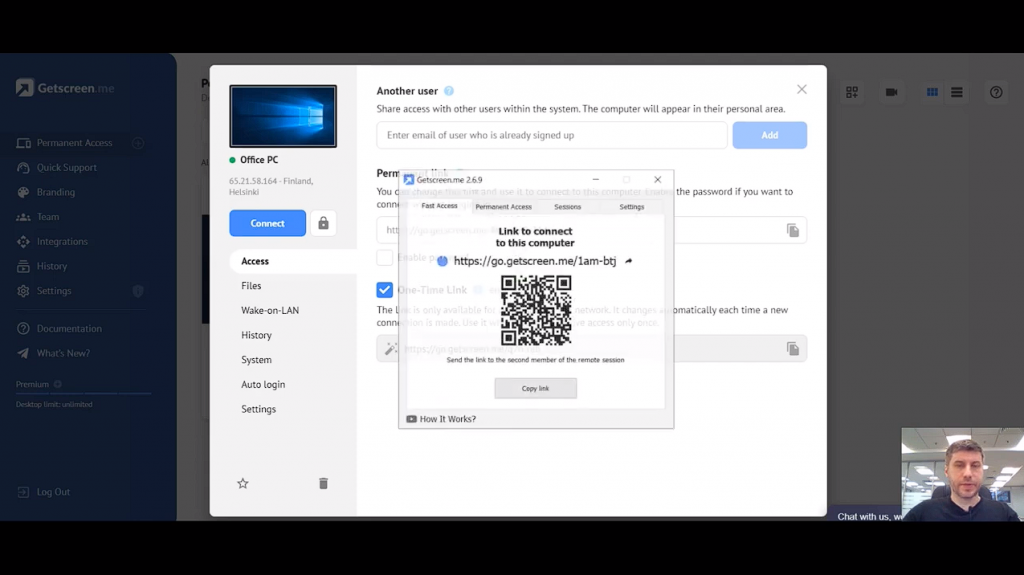
Task: Open How It Works video link
Action: coord(441,419)
